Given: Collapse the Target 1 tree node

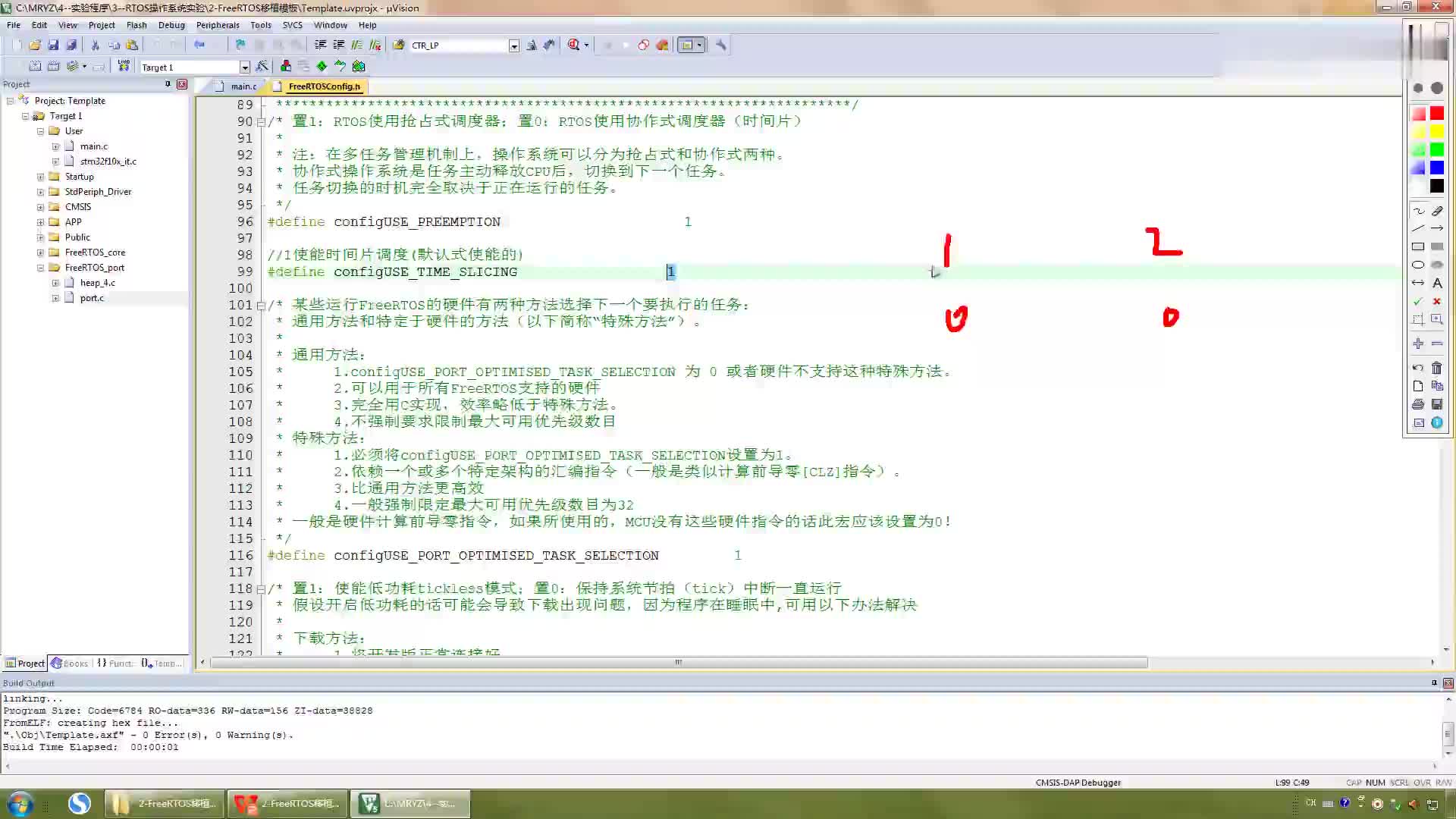Looking at the screenshot, I should [x=25, y=116].
